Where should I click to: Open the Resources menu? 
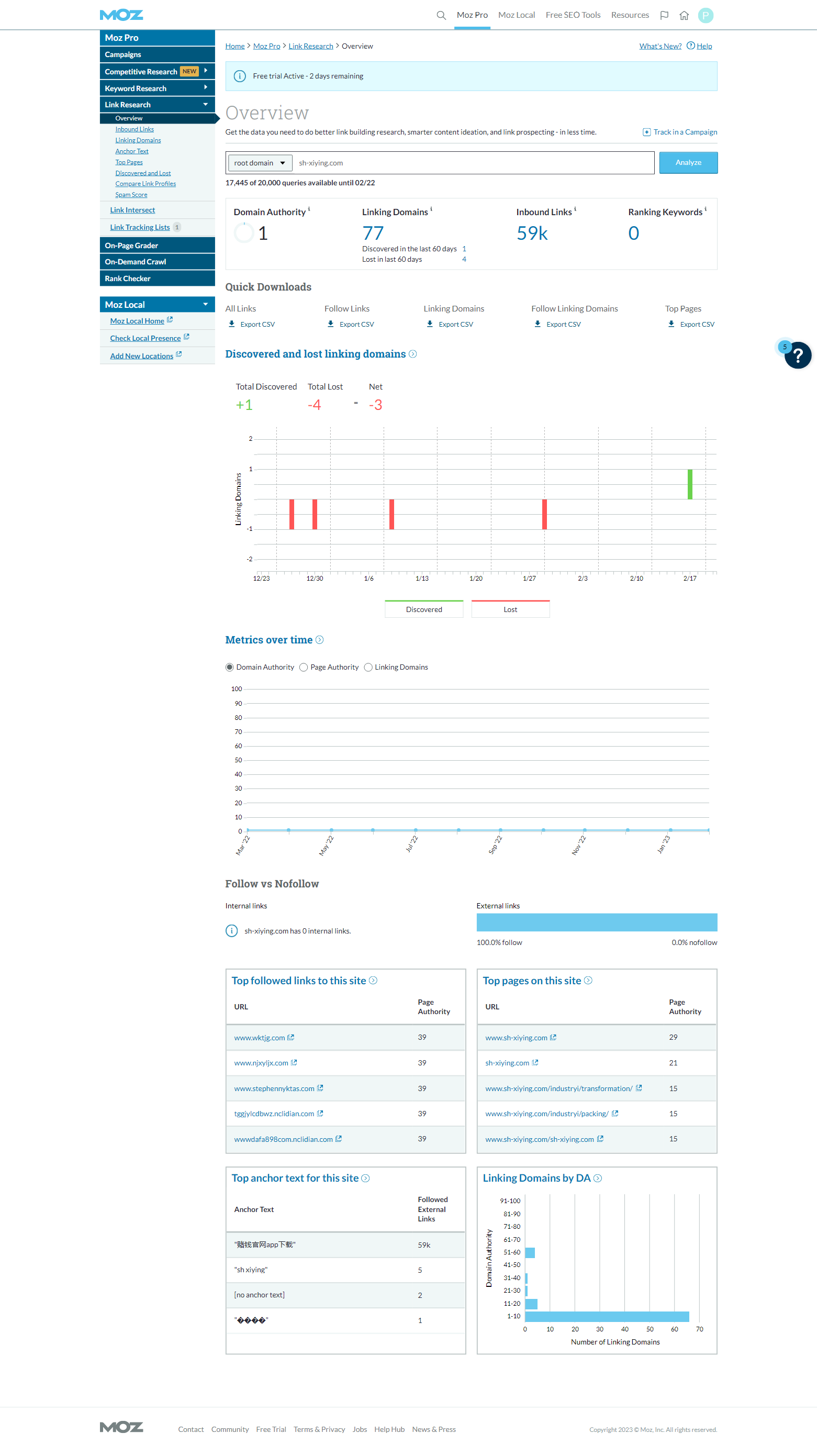tap(630, 15)
